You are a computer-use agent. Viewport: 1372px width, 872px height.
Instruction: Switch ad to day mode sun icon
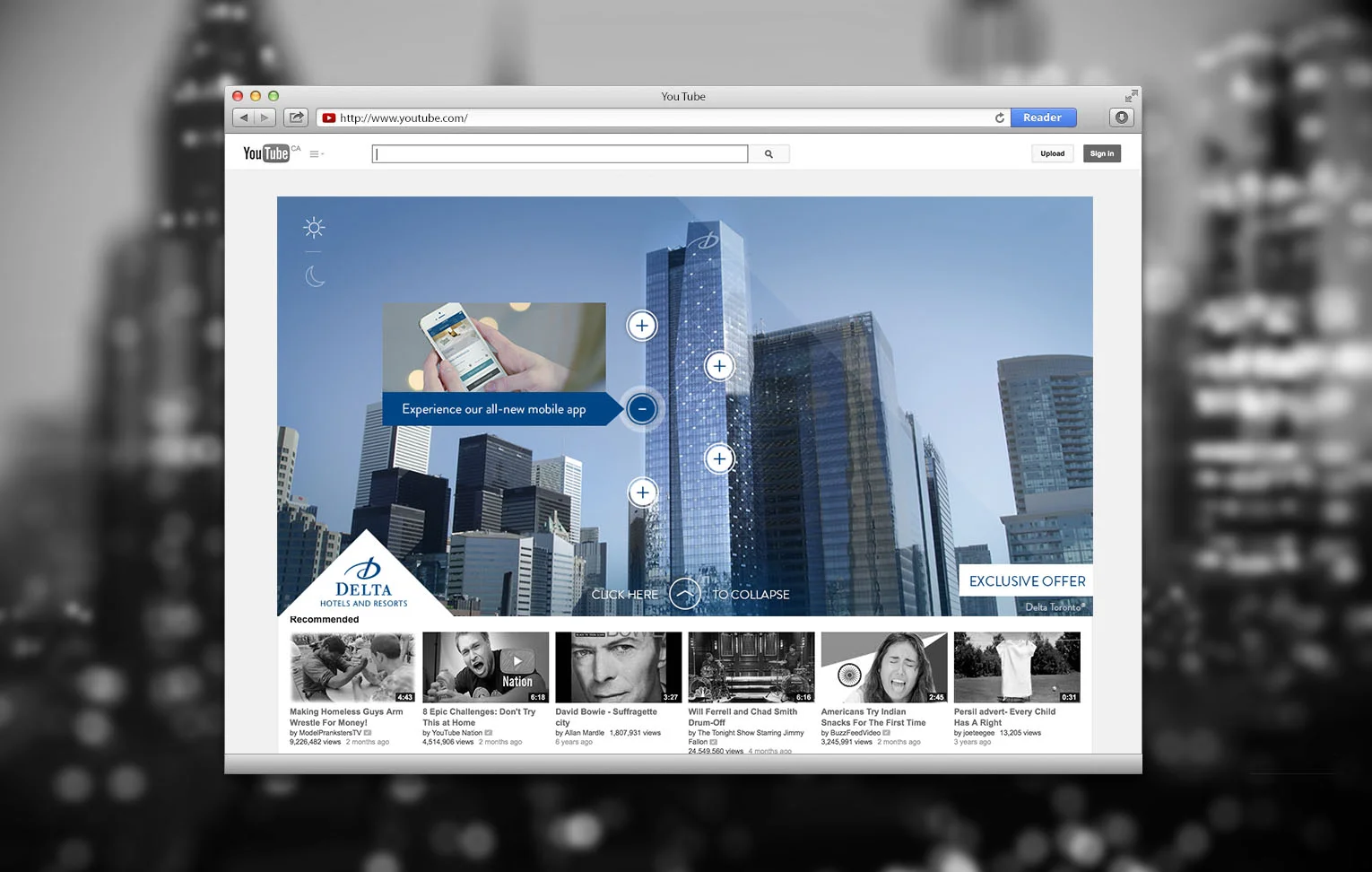tap(314, 227)
